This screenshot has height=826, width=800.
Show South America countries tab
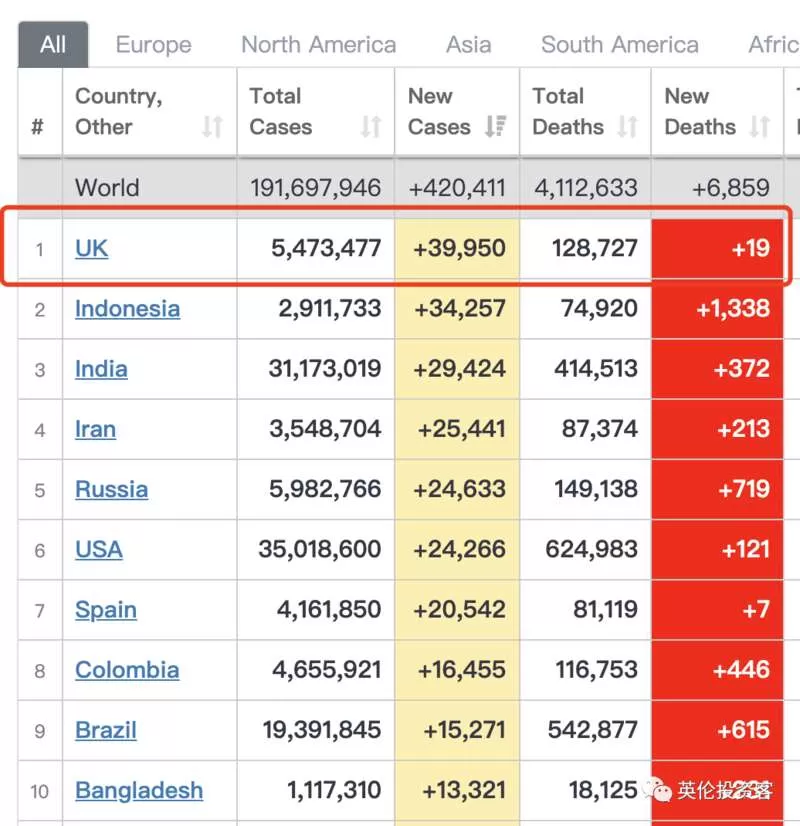[x=620, y=45]
